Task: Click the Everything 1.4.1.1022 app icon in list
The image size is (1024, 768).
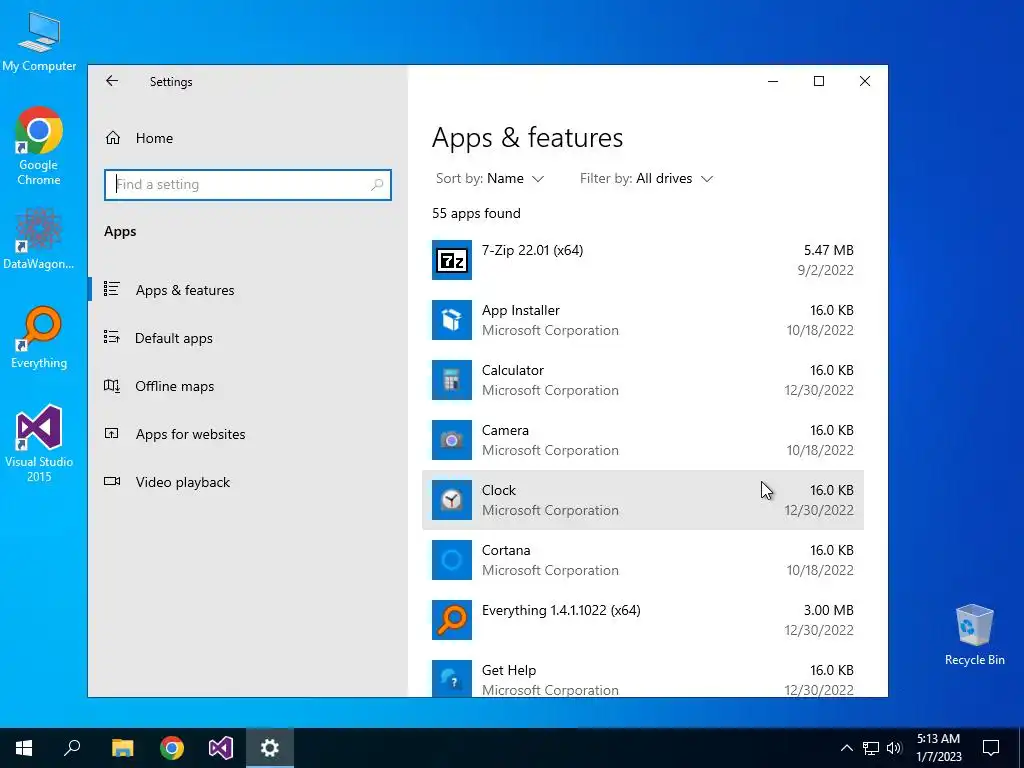Action: tap(451, 620)
